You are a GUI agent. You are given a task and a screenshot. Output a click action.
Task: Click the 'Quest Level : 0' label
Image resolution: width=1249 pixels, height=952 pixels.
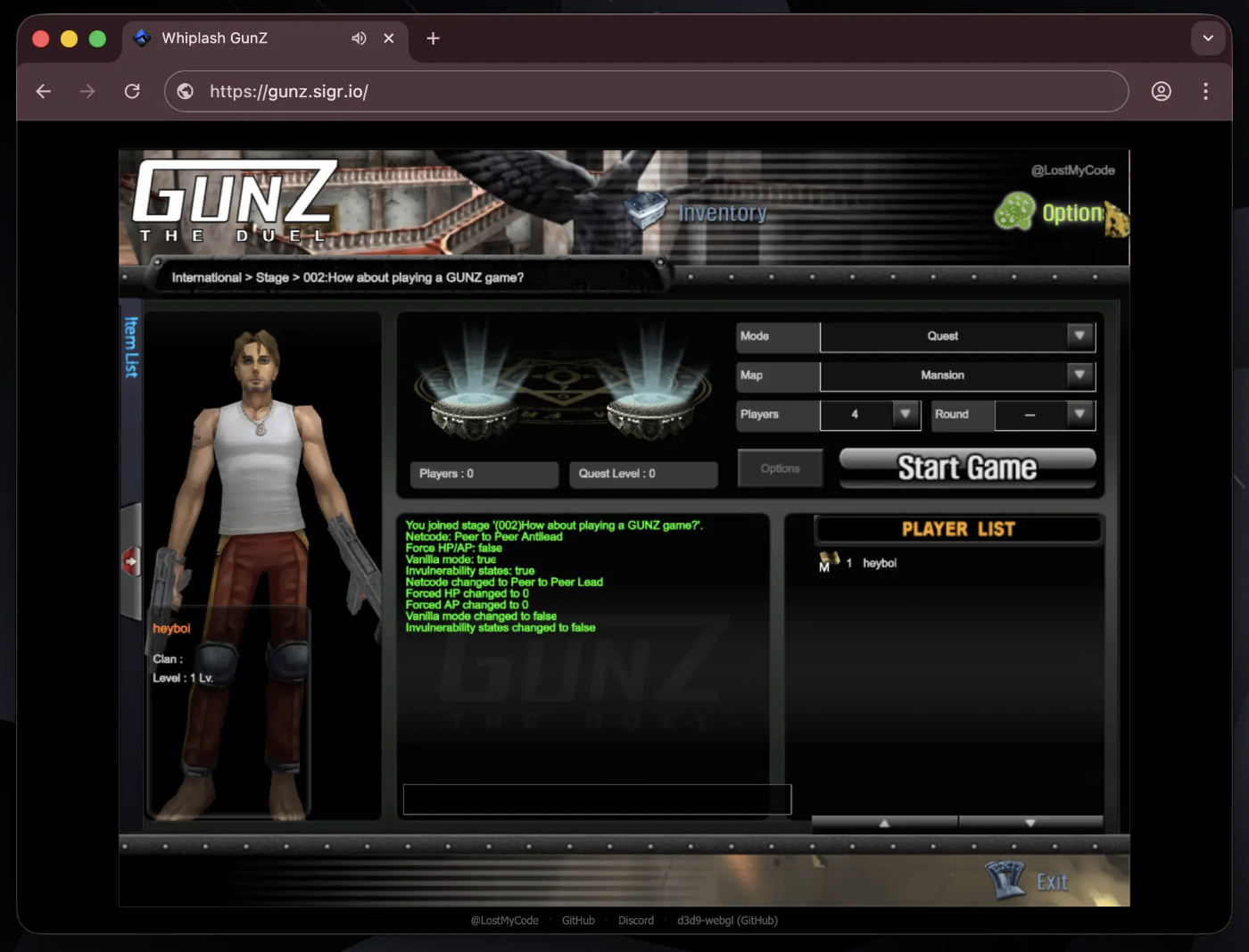coord(643,474)
